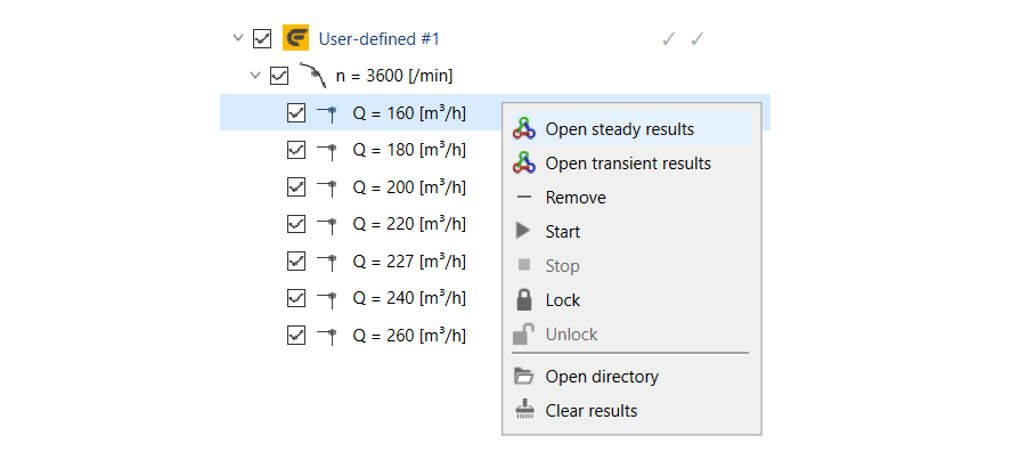1033x462 pixels.
Task: Click the orange CFturbo icon beside User-defined #1
Action: tap(296, 38)
